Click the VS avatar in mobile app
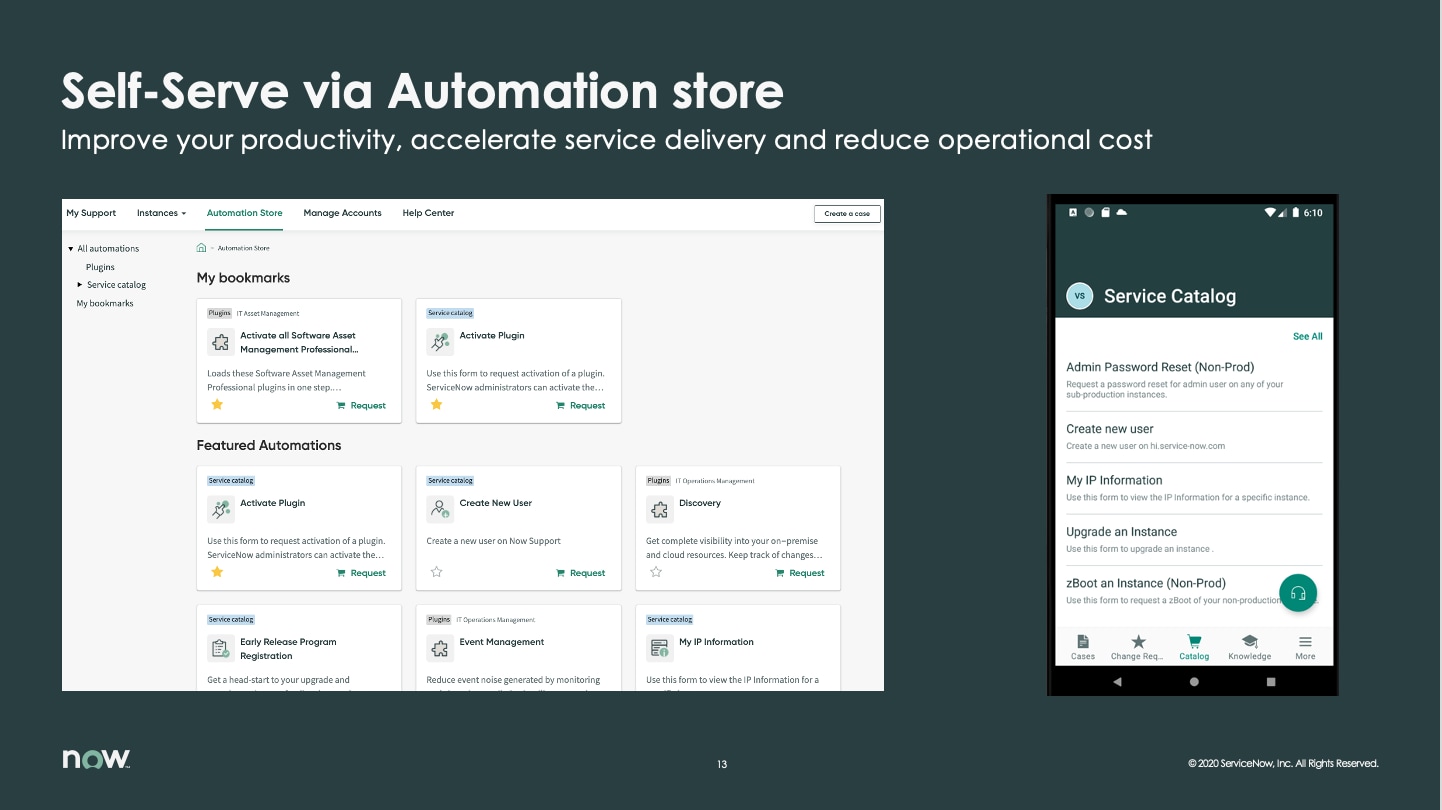1442x810 pixels. point(1079,296)
